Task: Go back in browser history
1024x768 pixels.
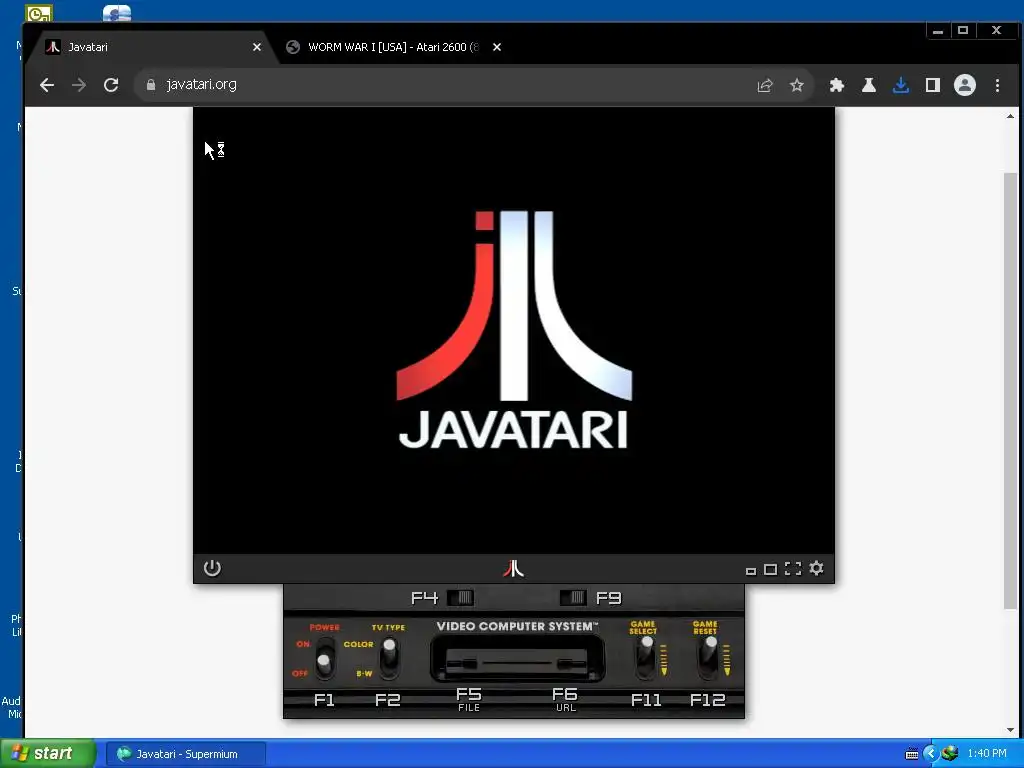Action: coord(46,85)
